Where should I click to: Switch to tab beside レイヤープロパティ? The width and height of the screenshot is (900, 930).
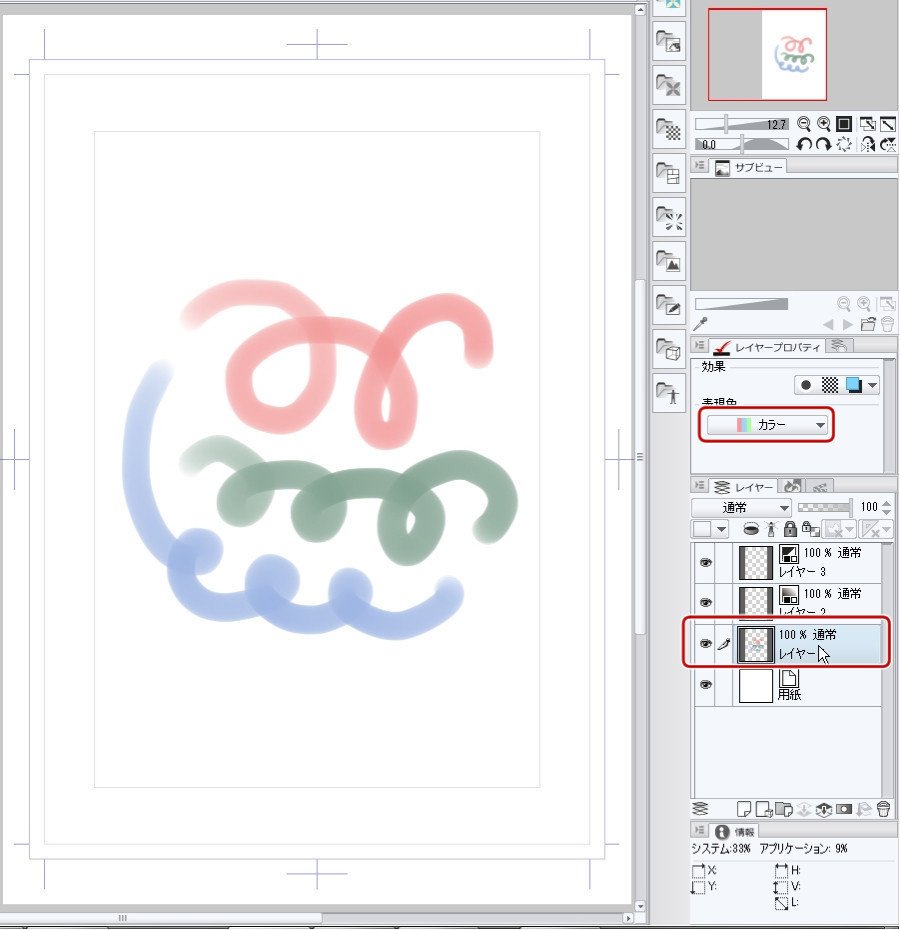coord(839,346)
